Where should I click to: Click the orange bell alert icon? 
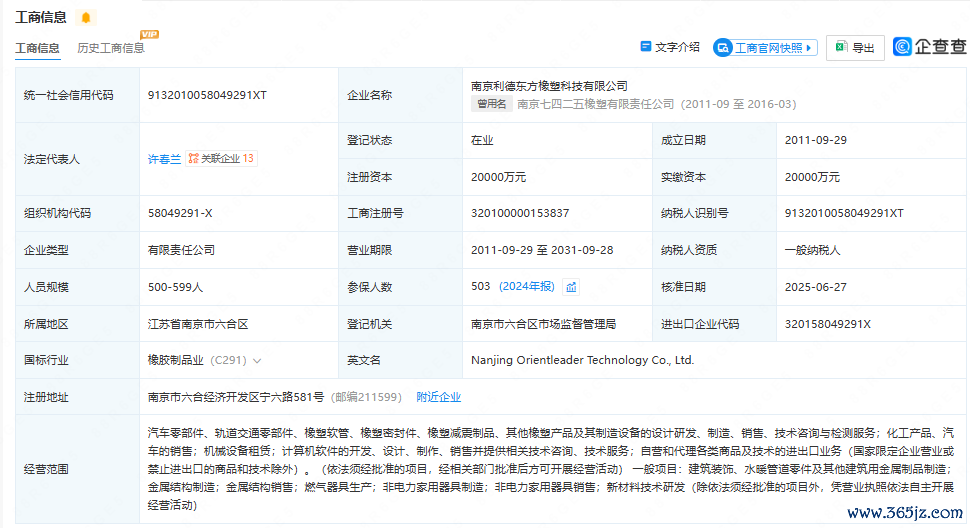86,17
